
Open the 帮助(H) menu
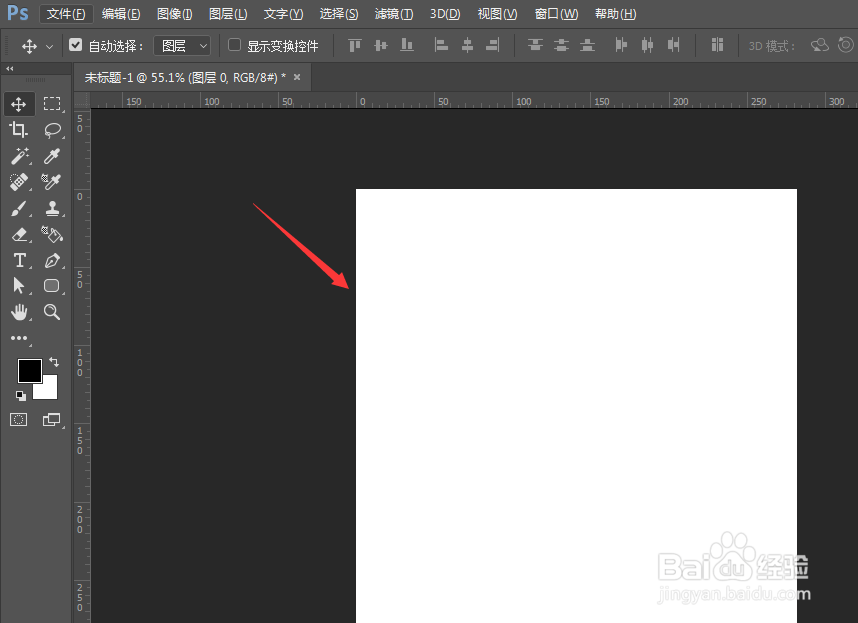tap(616, 14)
